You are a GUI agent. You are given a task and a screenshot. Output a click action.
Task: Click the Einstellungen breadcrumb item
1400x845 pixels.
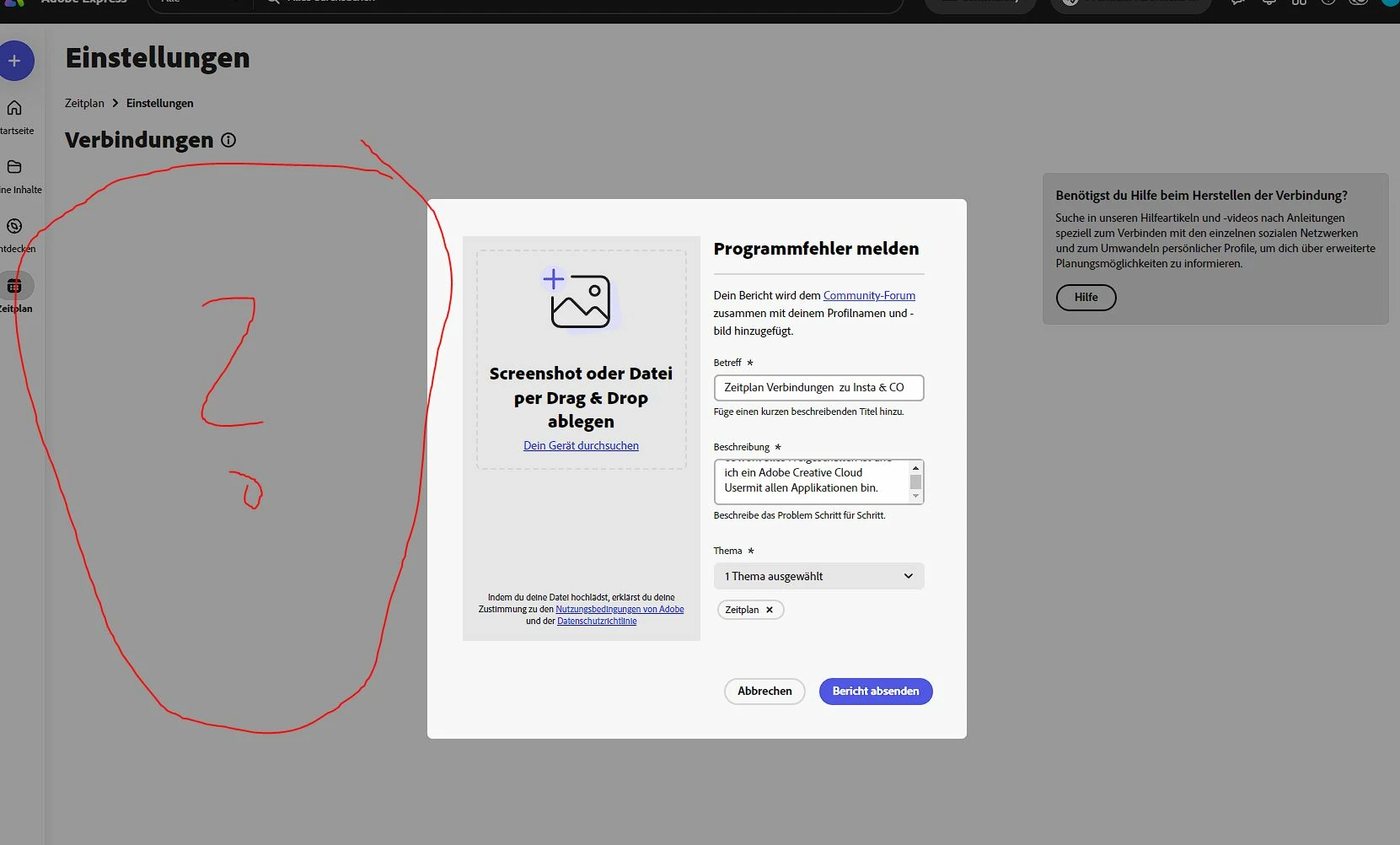tap(160, 103)
